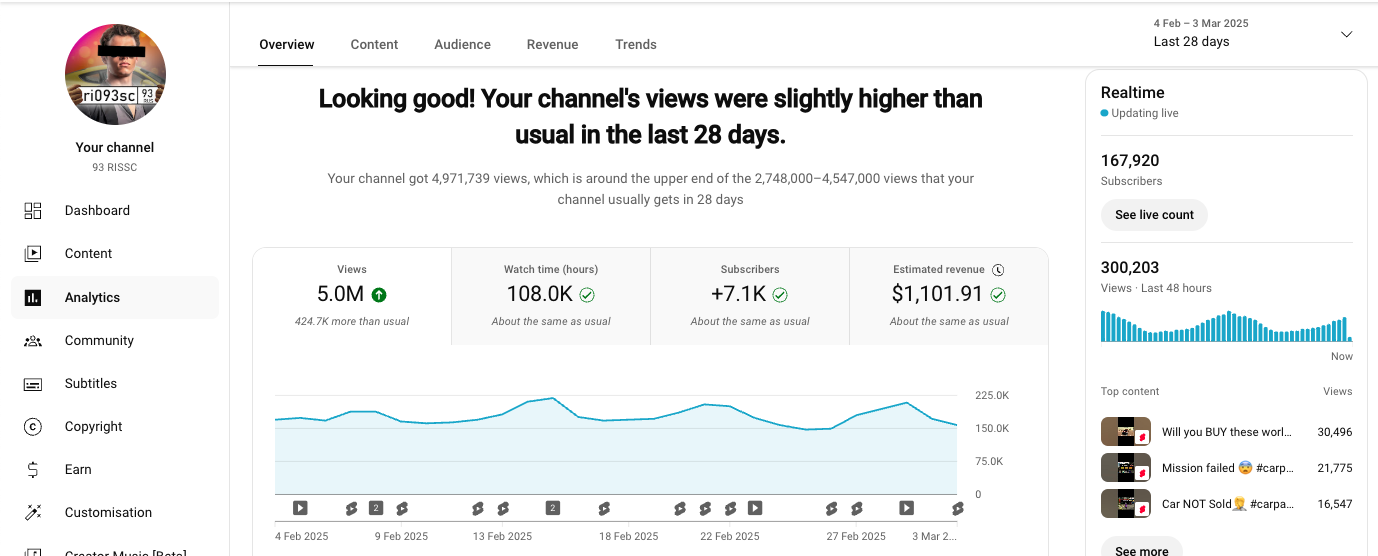Screen dimensions: 1378x556
Task: Open the Customisation magic wand icon
Action: pos(33,513)
